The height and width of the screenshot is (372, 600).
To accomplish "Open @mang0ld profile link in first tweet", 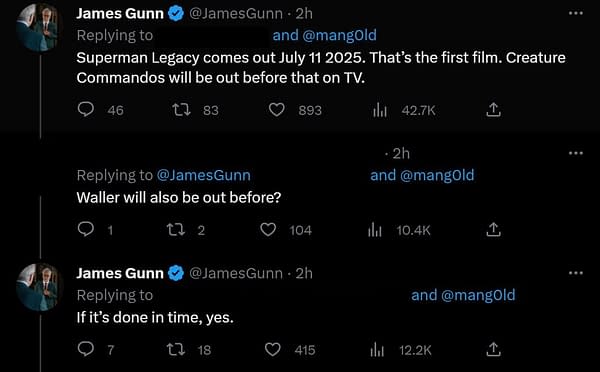I will [339, 35].
